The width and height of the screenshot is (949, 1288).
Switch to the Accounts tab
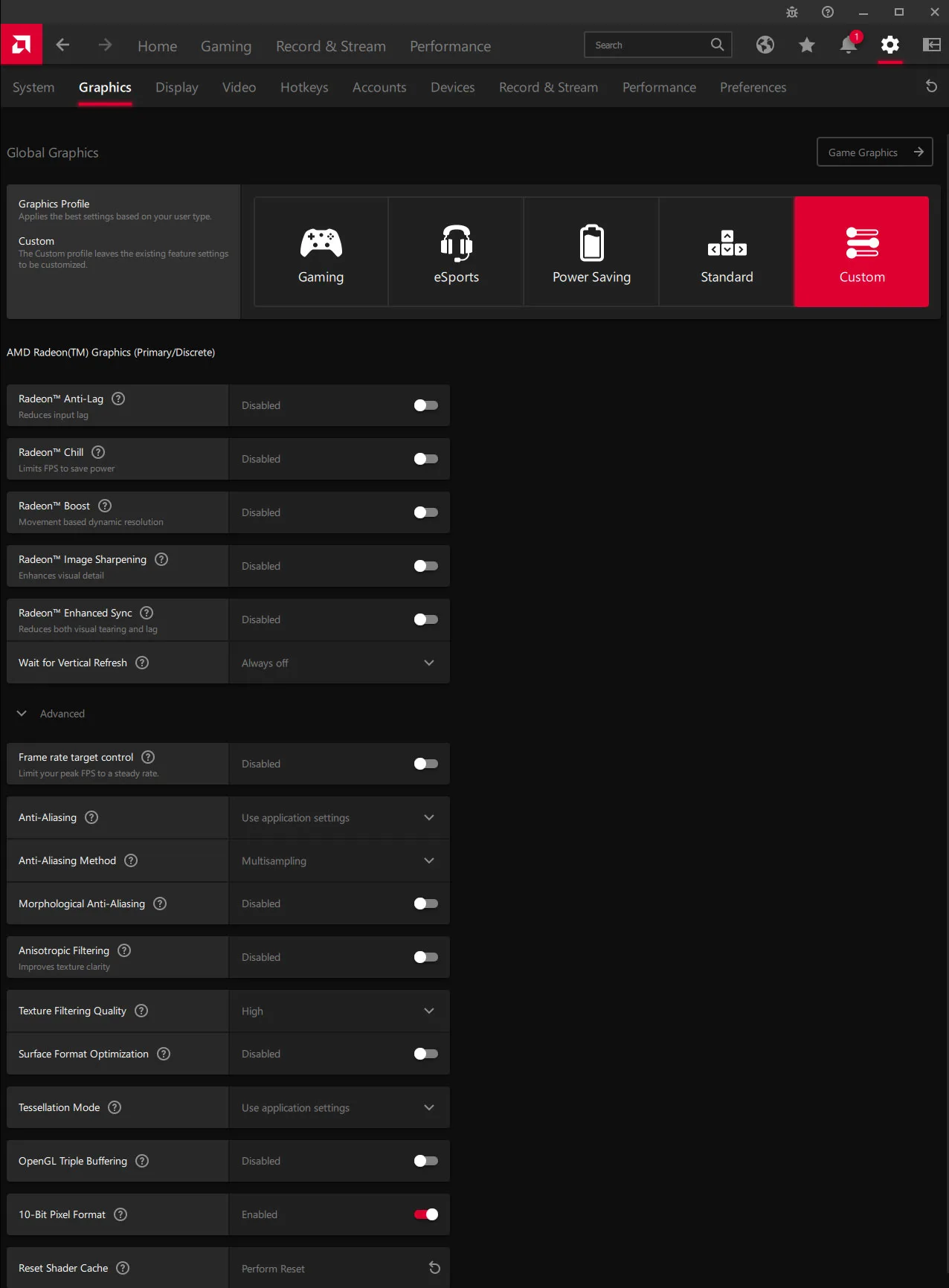[379, 87]
